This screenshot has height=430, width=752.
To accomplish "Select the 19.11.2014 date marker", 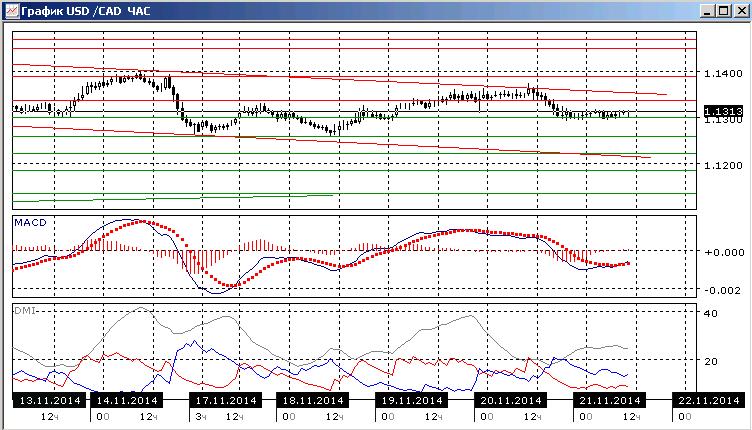I will (x=412, y=400).
